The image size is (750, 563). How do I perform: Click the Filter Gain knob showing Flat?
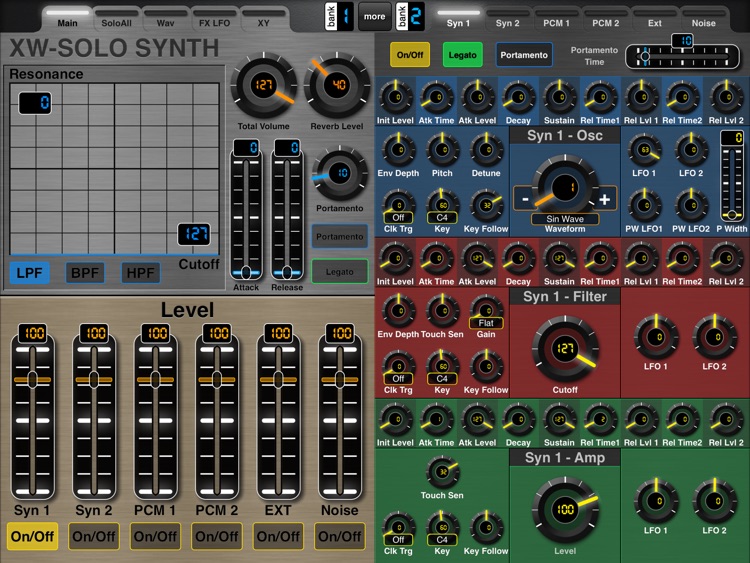486,312
